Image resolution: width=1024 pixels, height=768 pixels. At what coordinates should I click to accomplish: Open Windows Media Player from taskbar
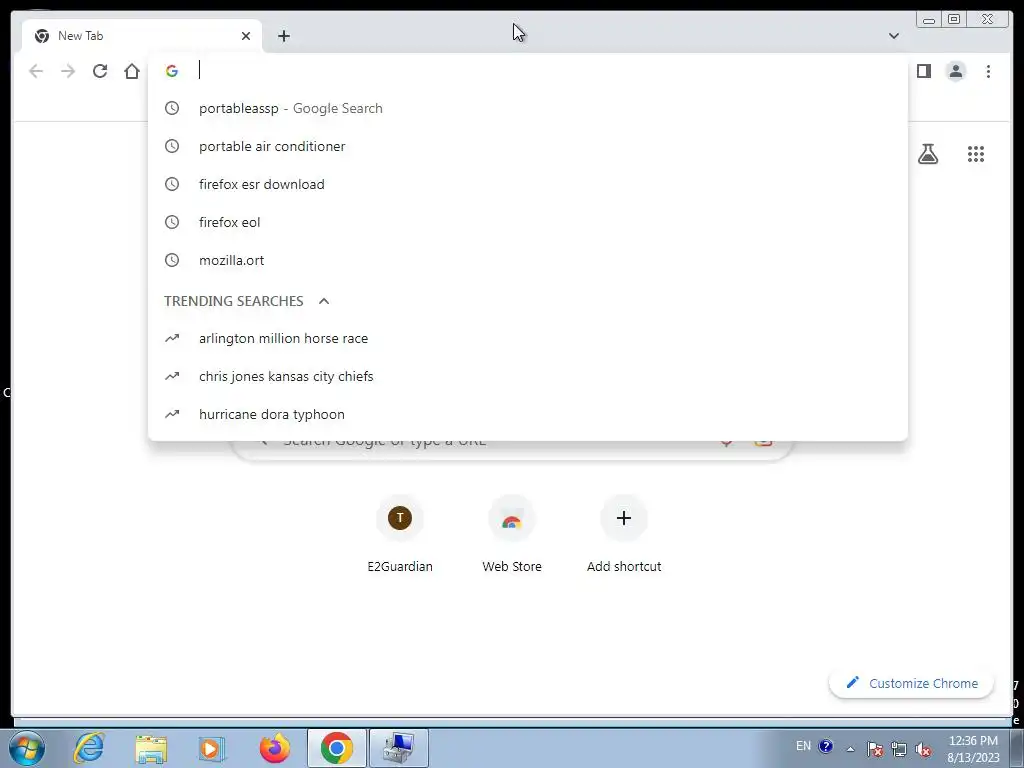pyautogui.click(x=211, y=748)
